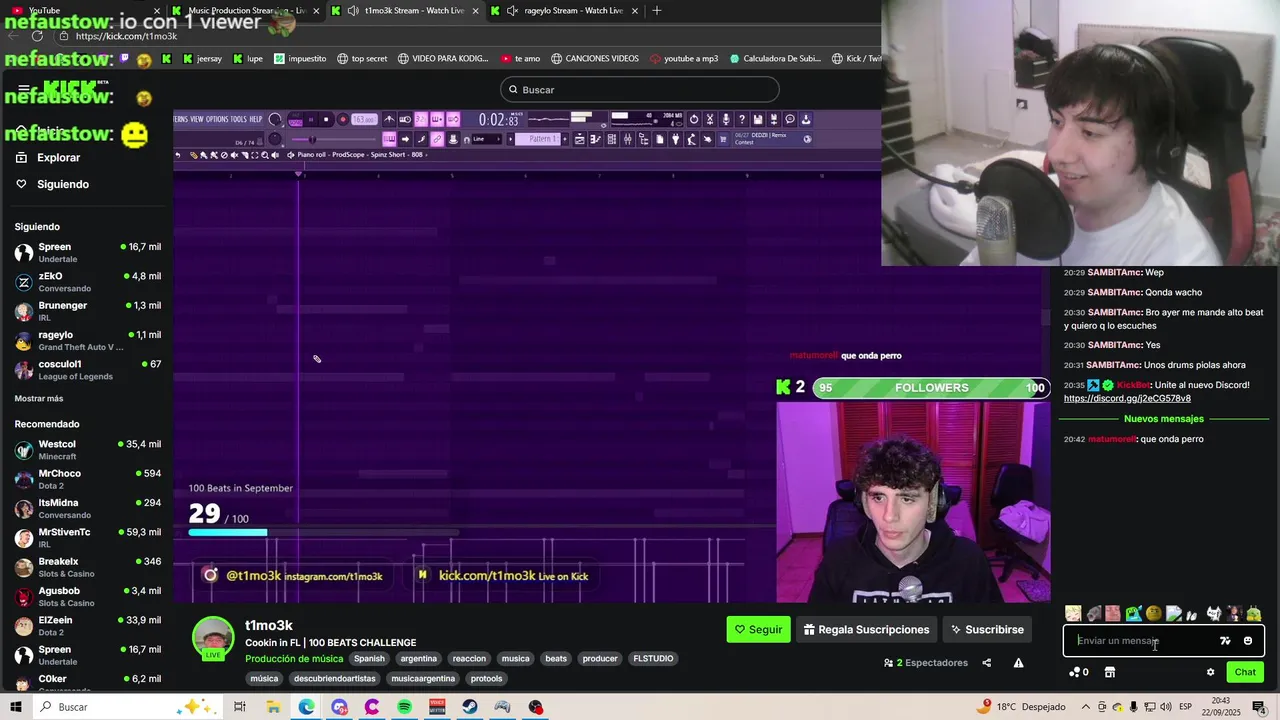
Task: Click the Seguir follow button
Action: 758,630
